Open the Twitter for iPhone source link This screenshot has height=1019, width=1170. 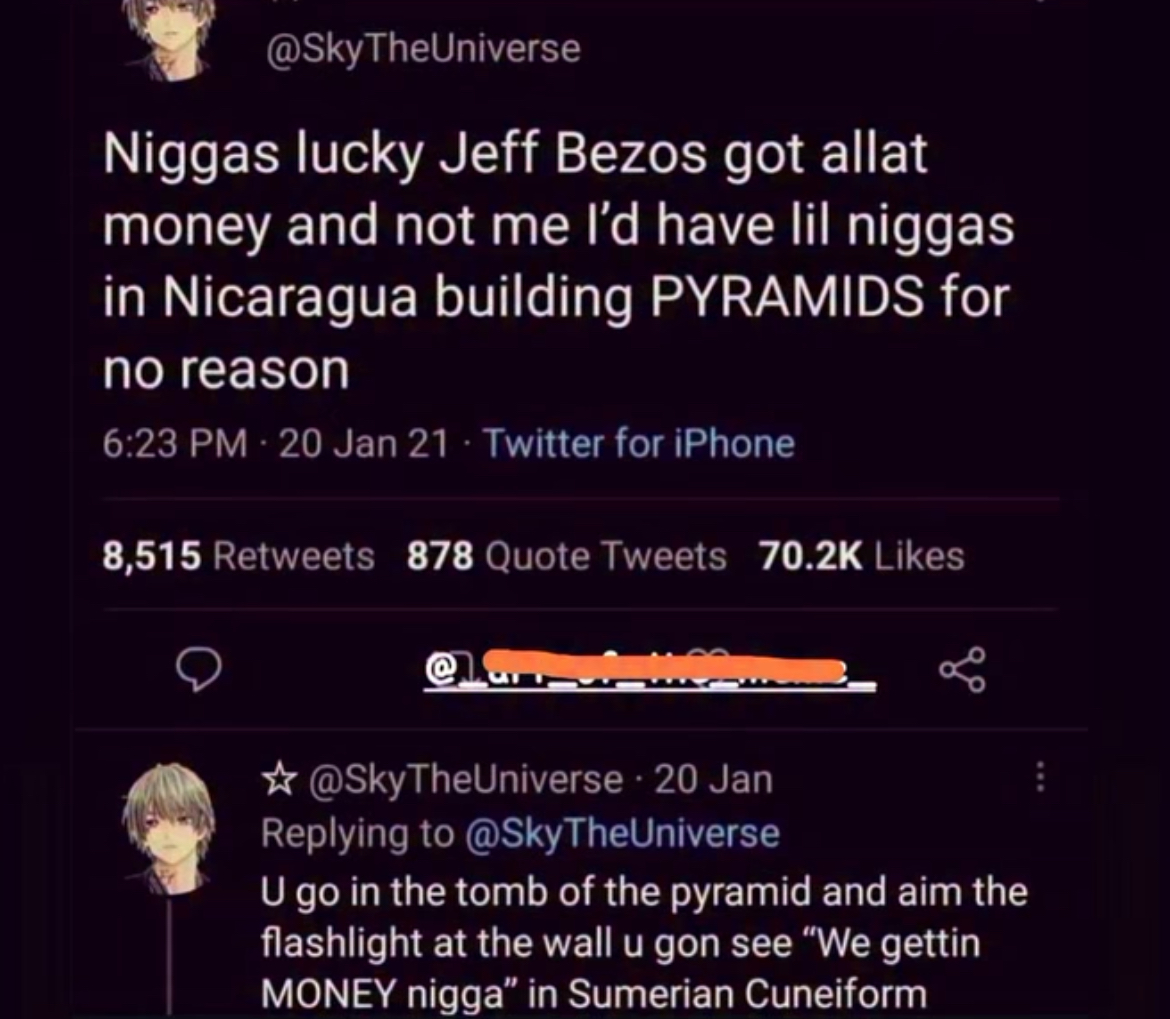point(639,443)
